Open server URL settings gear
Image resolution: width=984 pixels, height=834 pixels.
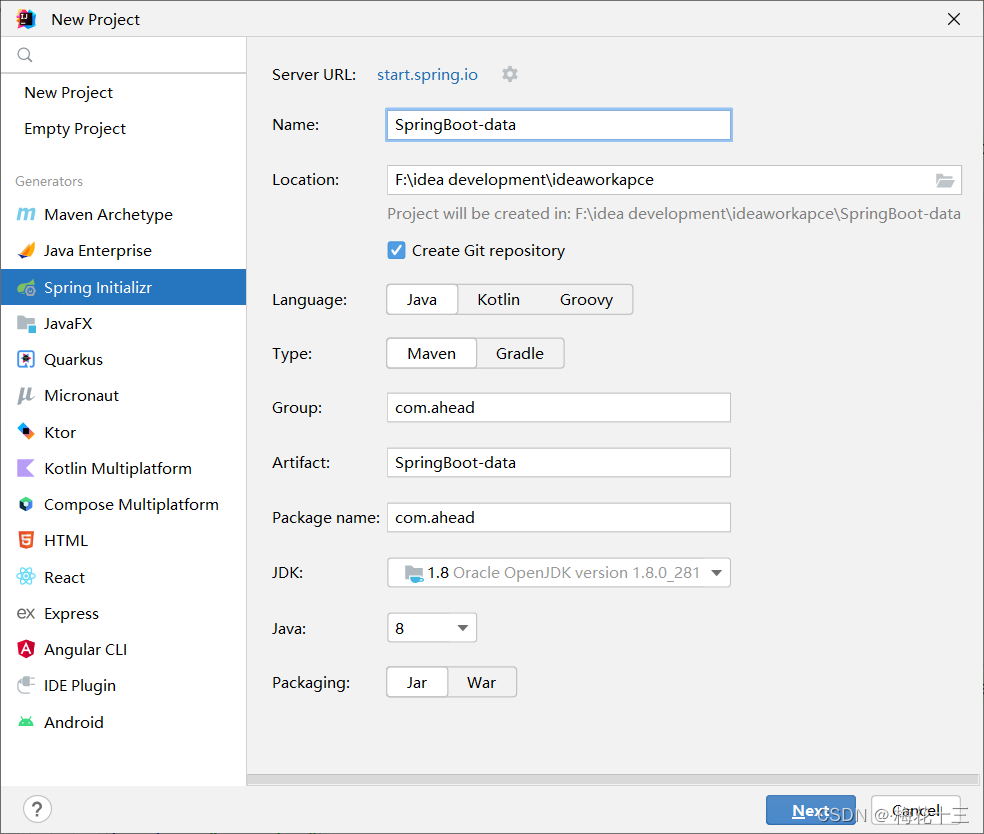pyautogui.click(x=510, y=74)
